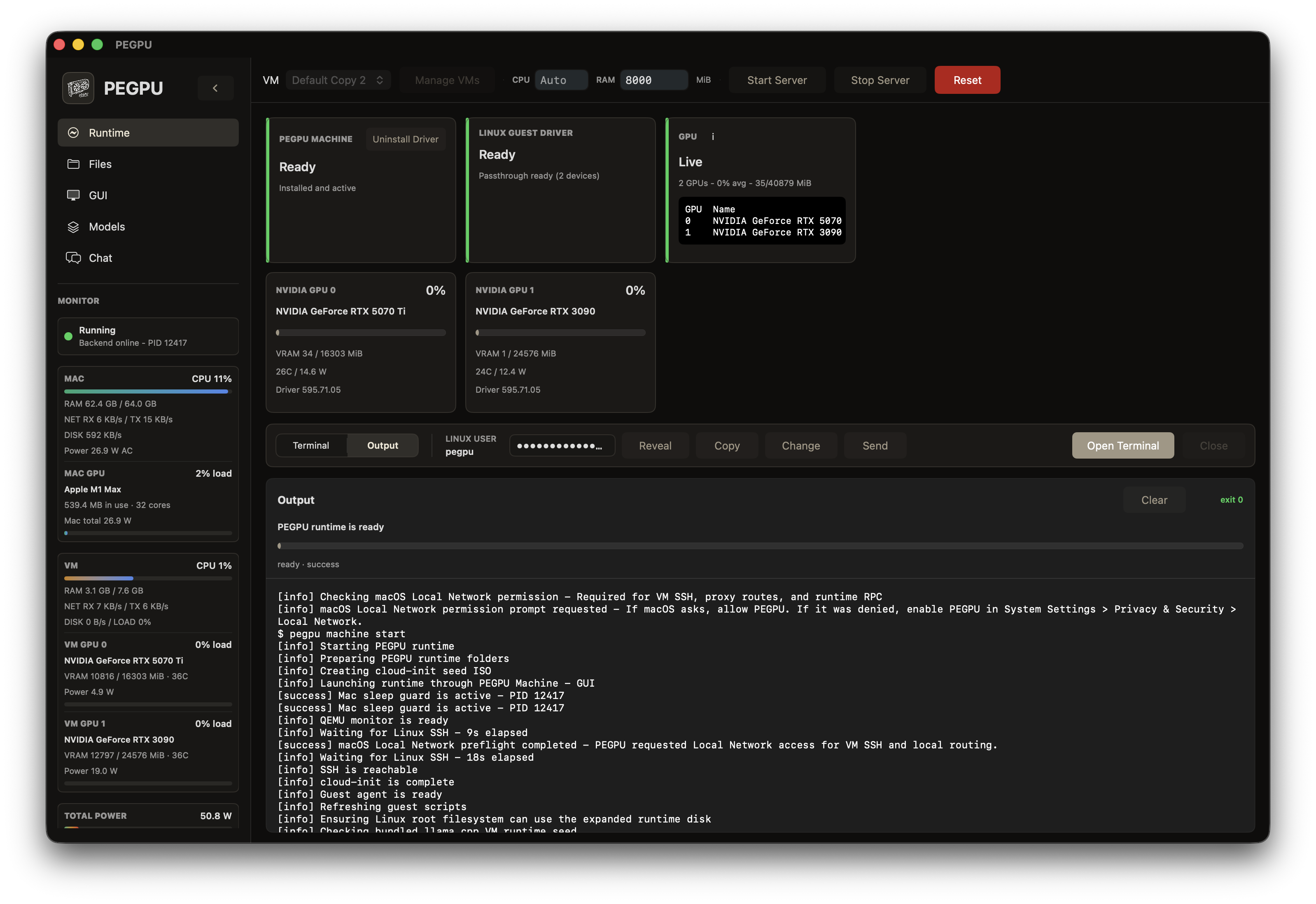Switch to the Terminal tab

click(x=310, y=445)
